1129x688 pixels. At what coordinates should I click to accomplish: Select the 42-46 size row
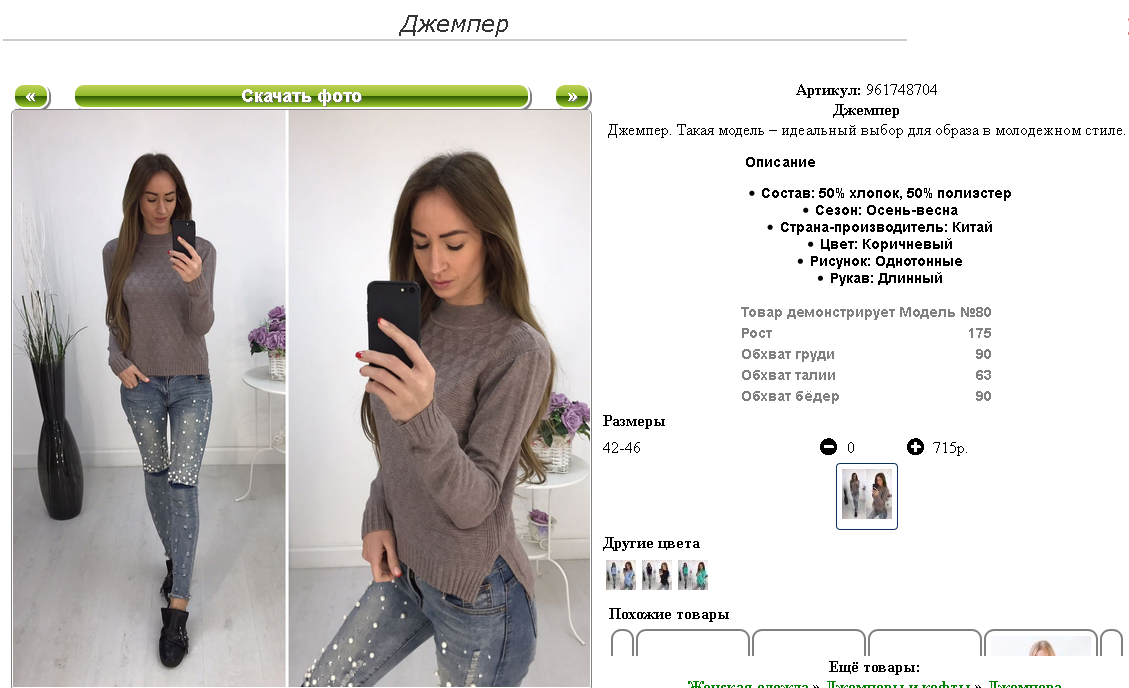tap(786, 448)
